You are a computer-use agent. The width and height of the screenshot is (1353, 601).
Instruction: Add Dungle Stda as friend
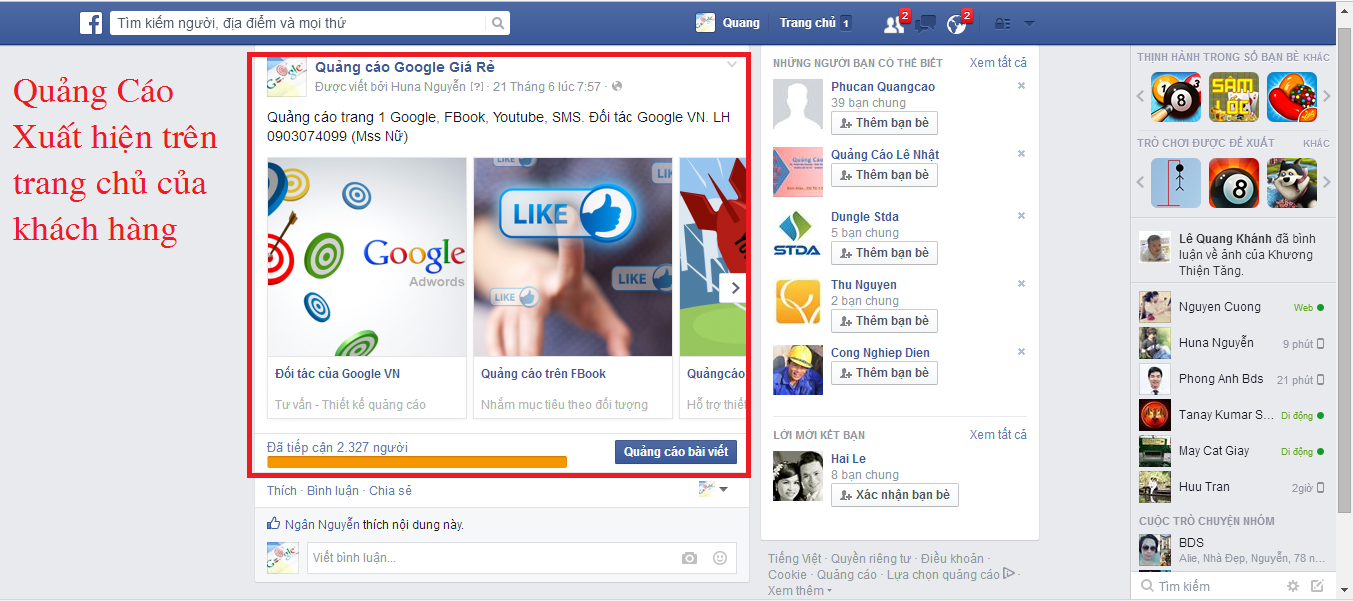click(x=884, y=253)
